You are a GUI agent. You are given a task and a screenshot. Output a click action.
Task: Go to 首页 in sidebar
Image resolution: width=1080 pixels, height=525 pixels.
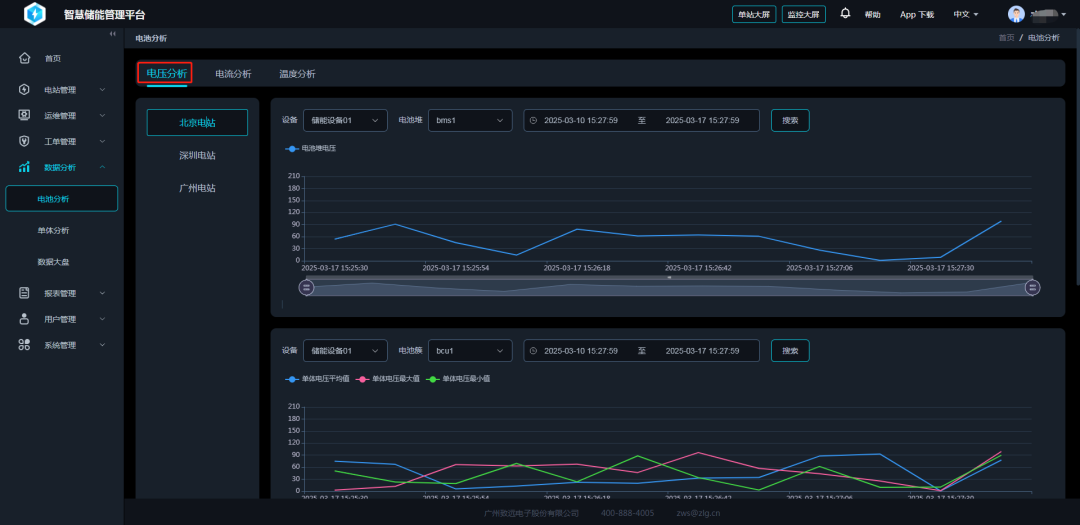point(53,59)
